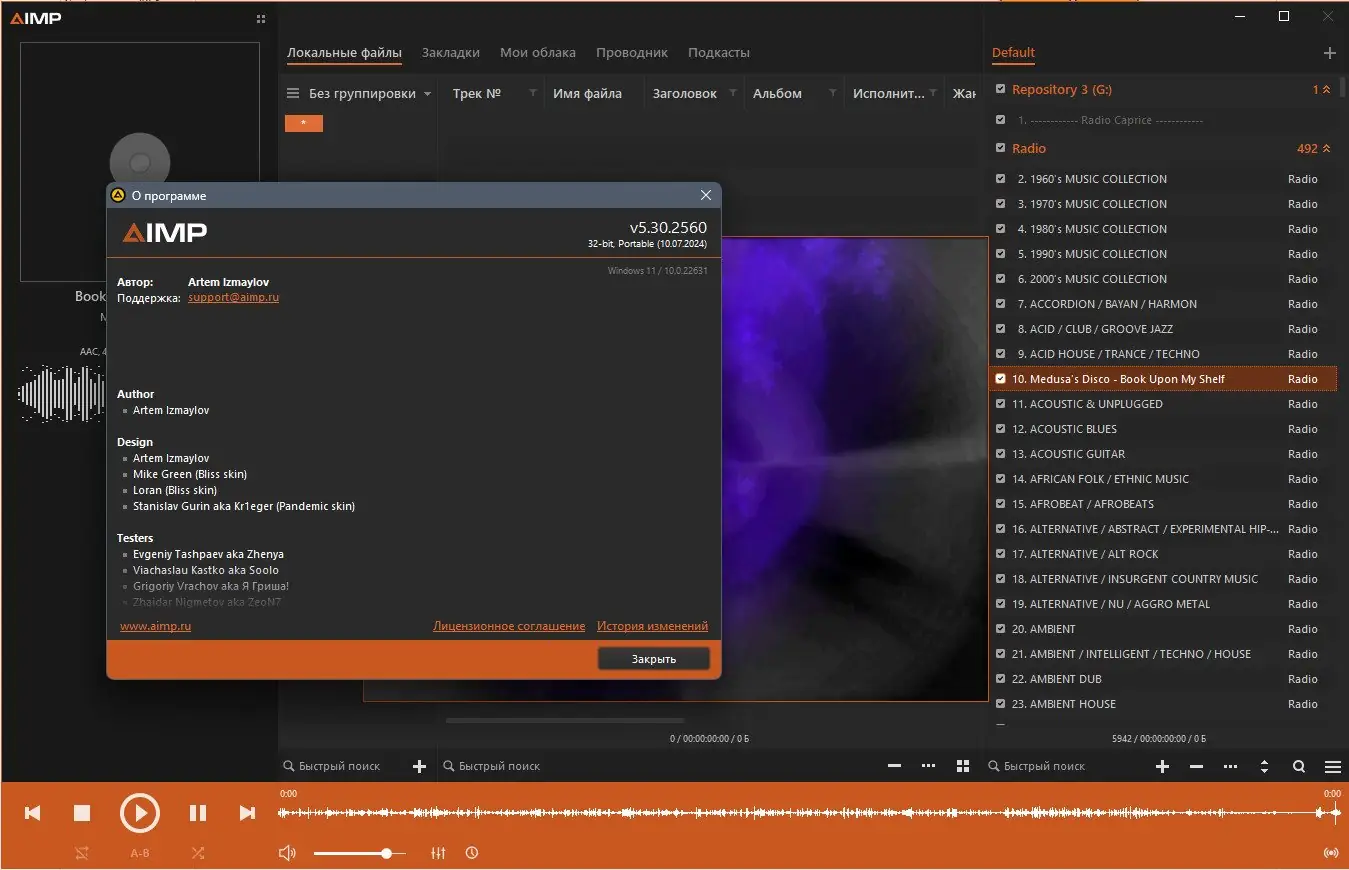Click the library tree quick search field
Screen dimensions: 1349x870
(340, 766)
